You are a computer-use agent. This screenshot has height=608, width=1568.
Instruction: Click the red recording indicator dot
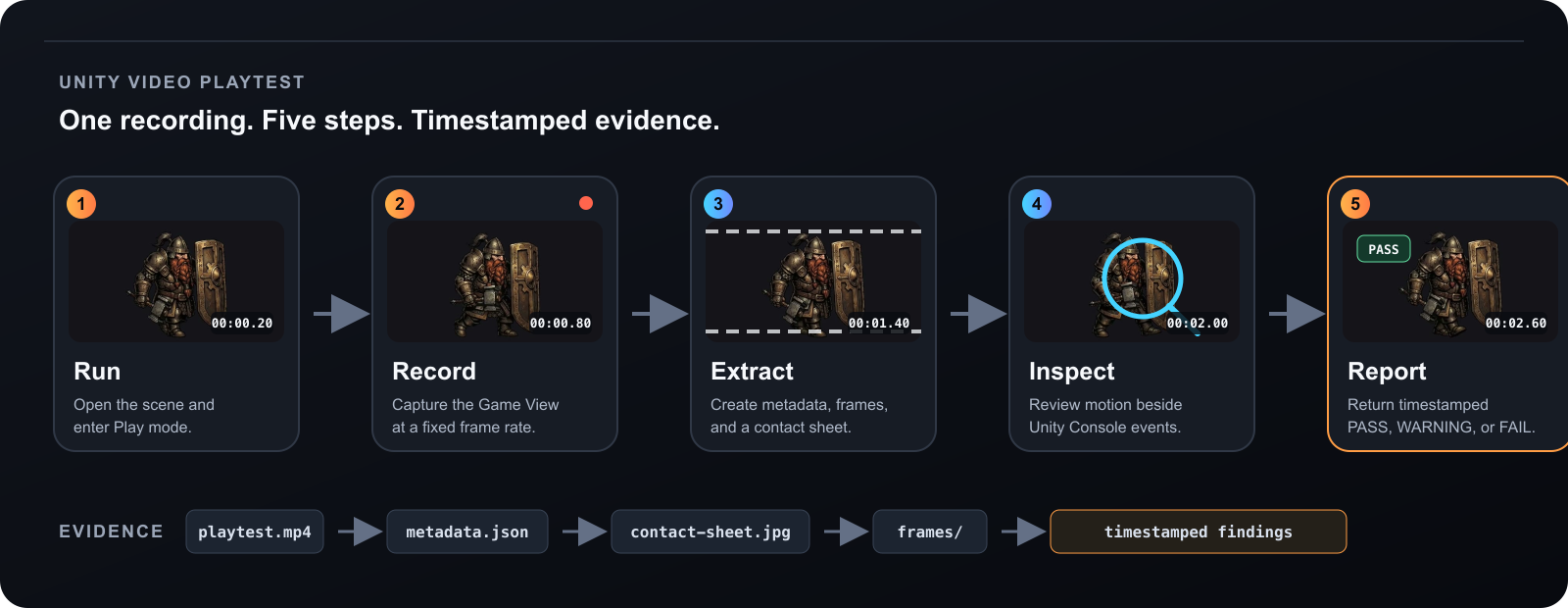pos(586,203)
